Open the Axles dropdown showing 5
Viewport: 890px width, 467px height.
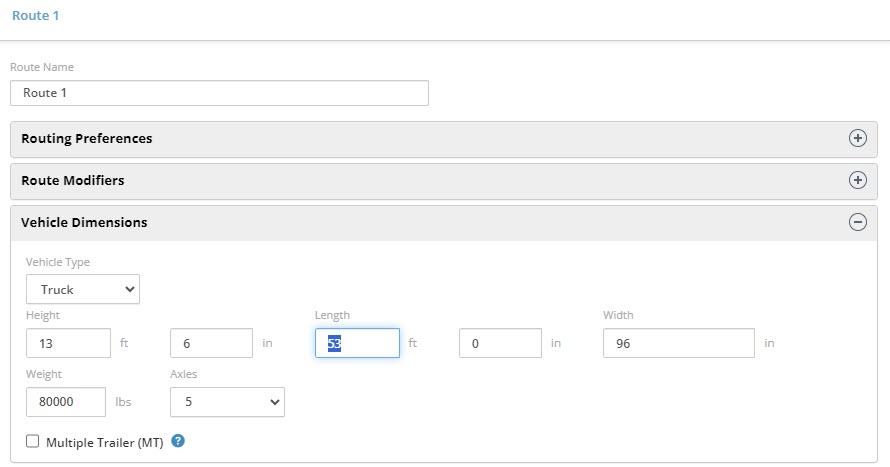point(227,402)
